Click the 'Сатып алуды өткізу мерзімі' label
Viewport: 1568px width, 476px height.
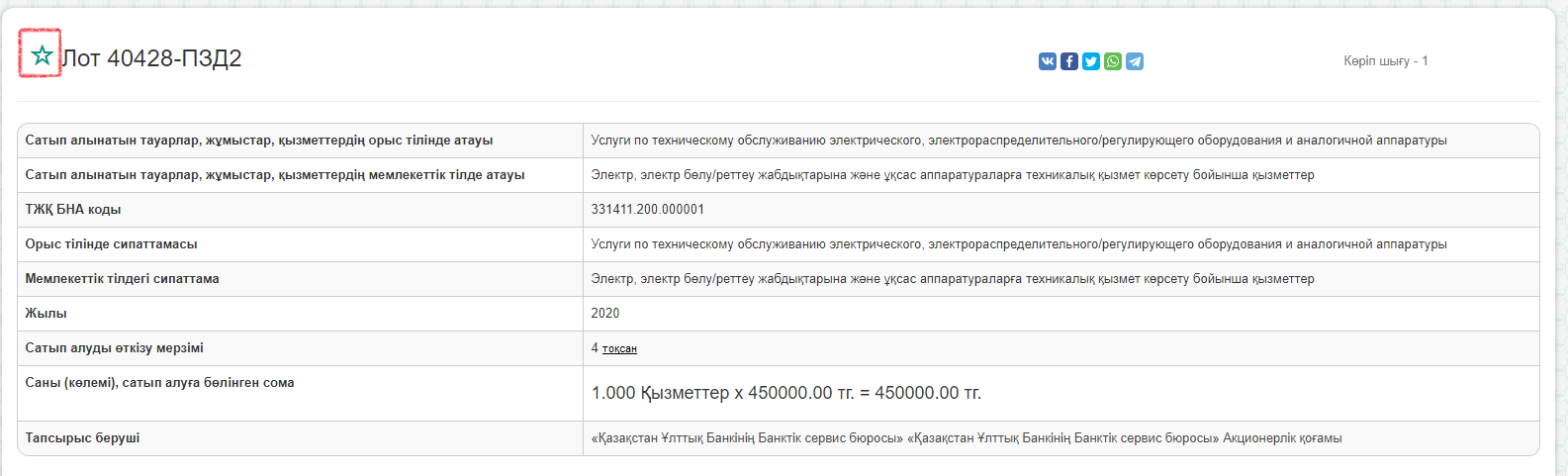(114, 348)
